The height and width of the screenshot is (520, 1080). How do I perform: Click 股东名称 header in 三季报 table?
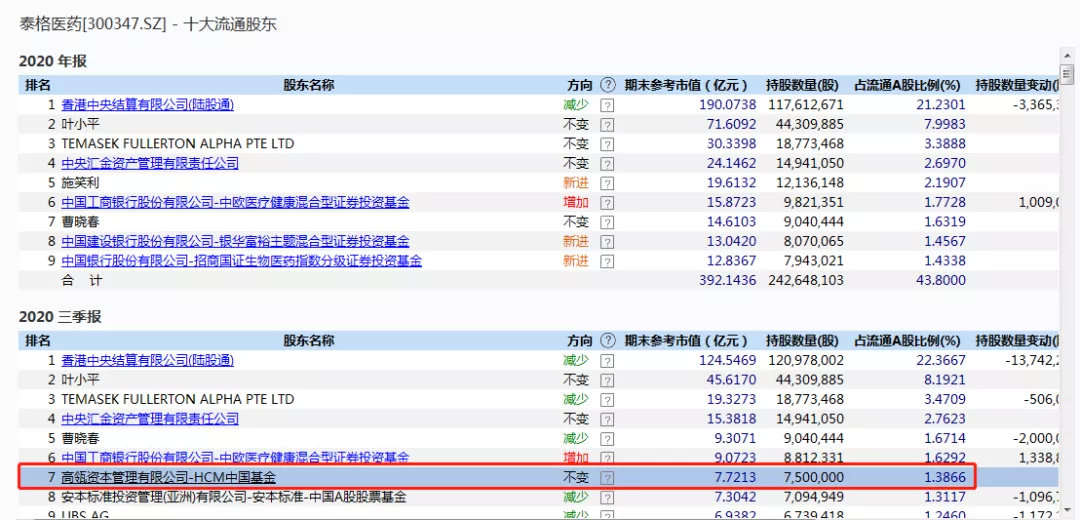coord(309,340)
